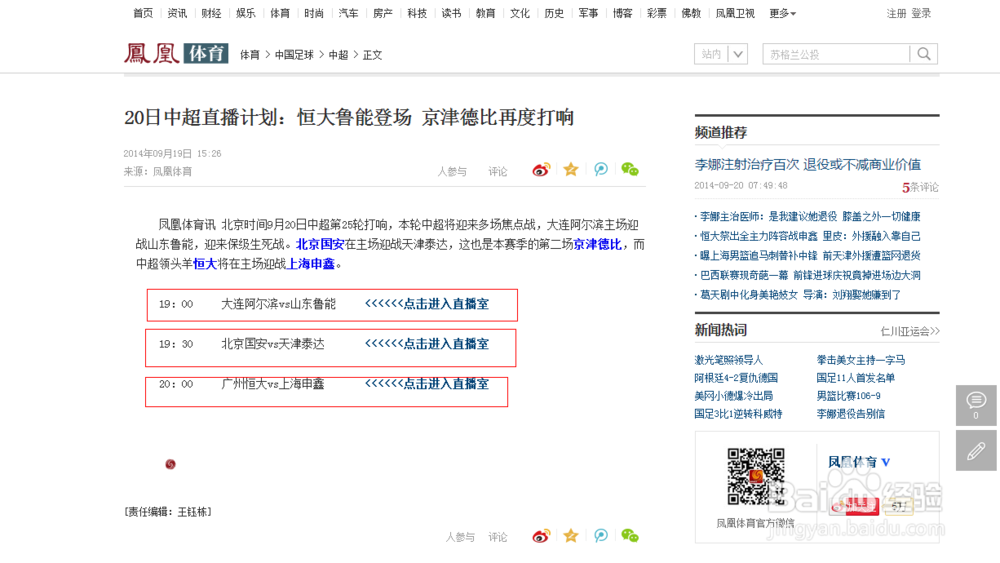Click the WeChat share icon under article title
The height and width of the screenshot is (563, 1000).
[630, 169]
